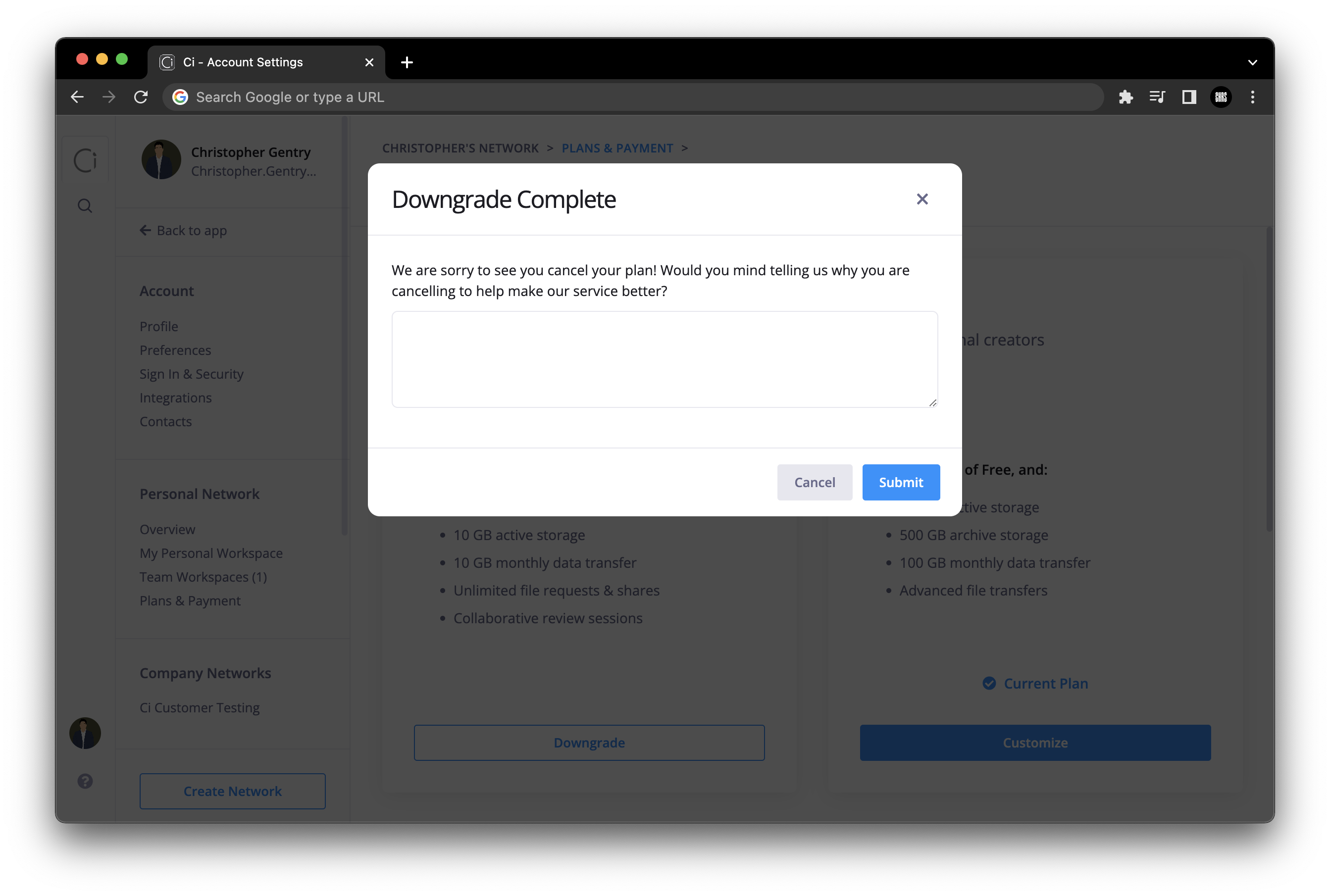Click Christopher Gentry profile picture

pyautogui.click(x=161, y=159)
